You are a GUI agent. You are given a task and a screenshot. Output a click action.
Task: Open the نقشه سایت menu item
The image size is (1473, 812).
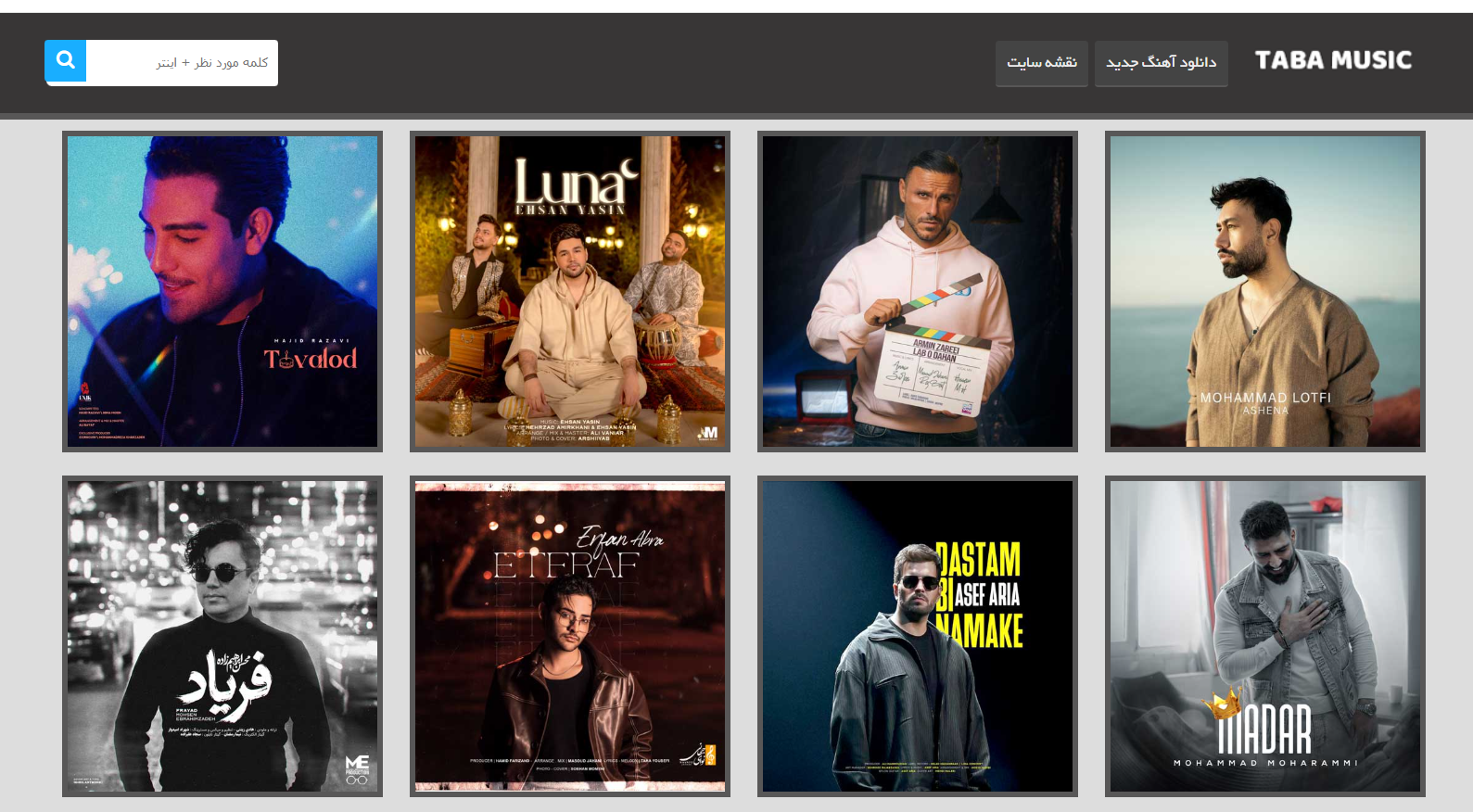click(1041, 63)
